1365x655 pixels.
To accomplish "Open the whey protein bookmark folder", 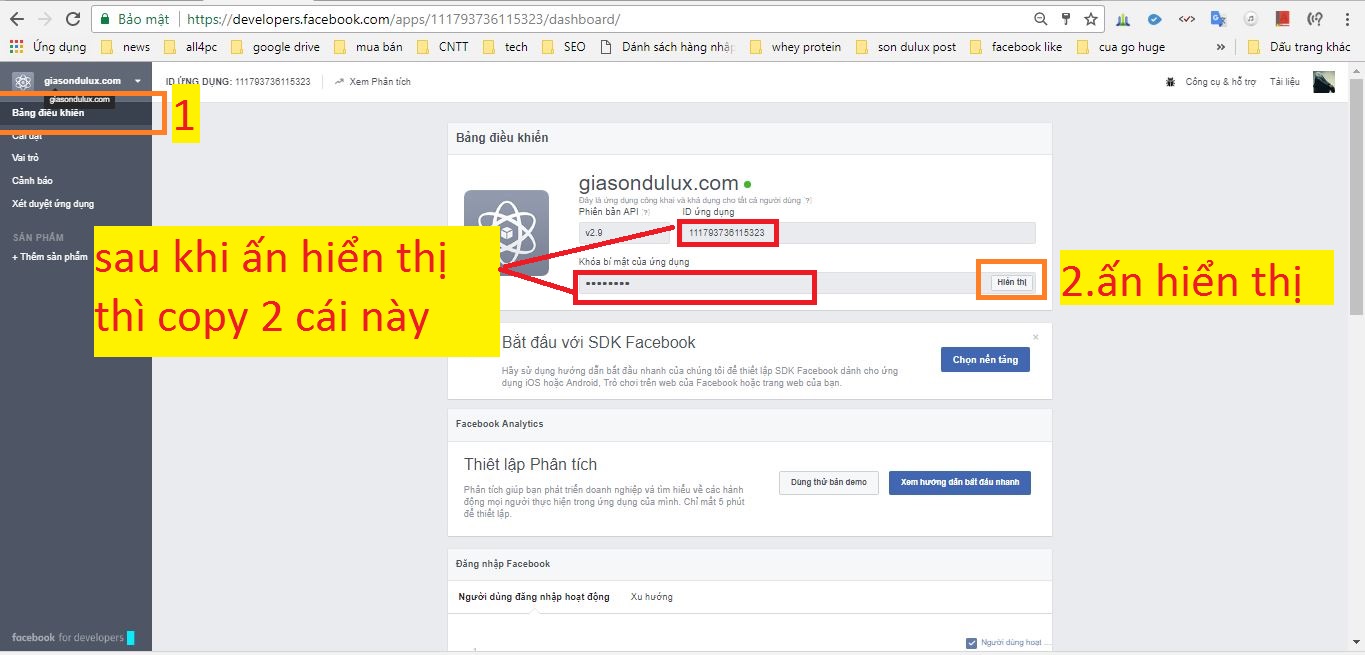I will click(795, 47).
